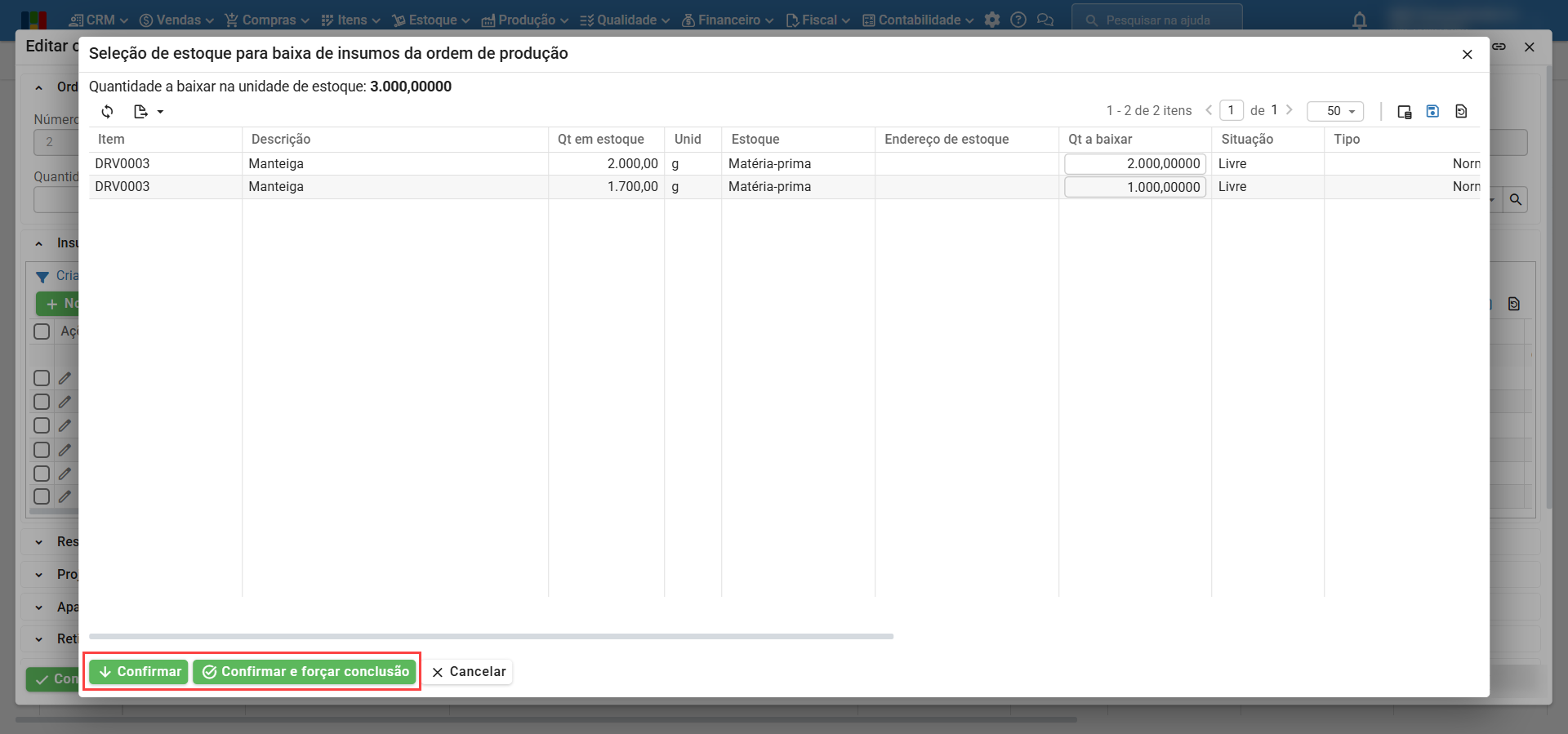Screen dimensions: 1568x734
Task: Sort by the Descrição column header
Action: pyautogui.click(x=395, y=140)
